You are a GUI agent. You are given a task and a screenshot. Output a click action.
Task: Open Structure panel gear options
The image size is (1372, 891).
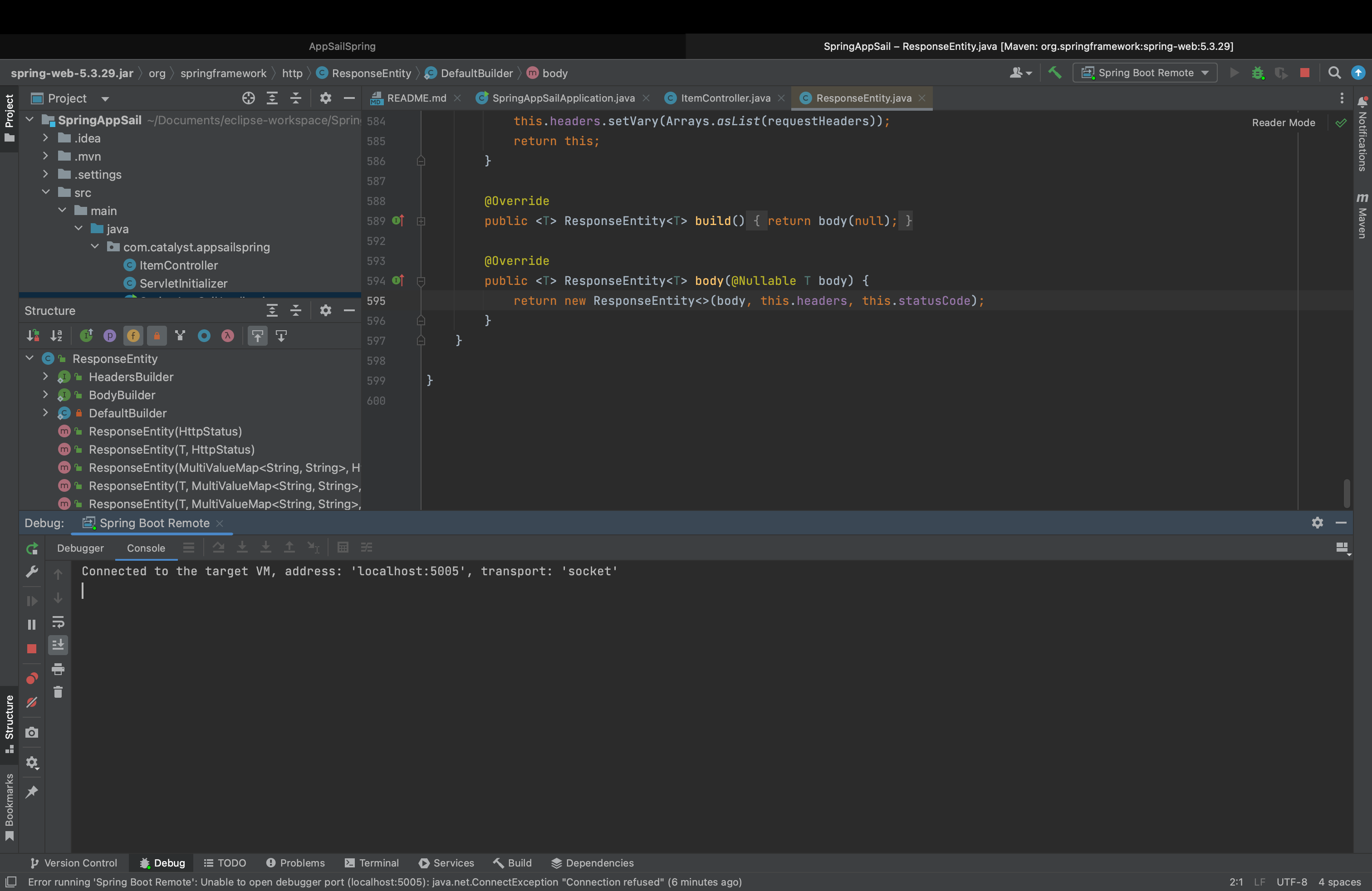coord(326,311)
